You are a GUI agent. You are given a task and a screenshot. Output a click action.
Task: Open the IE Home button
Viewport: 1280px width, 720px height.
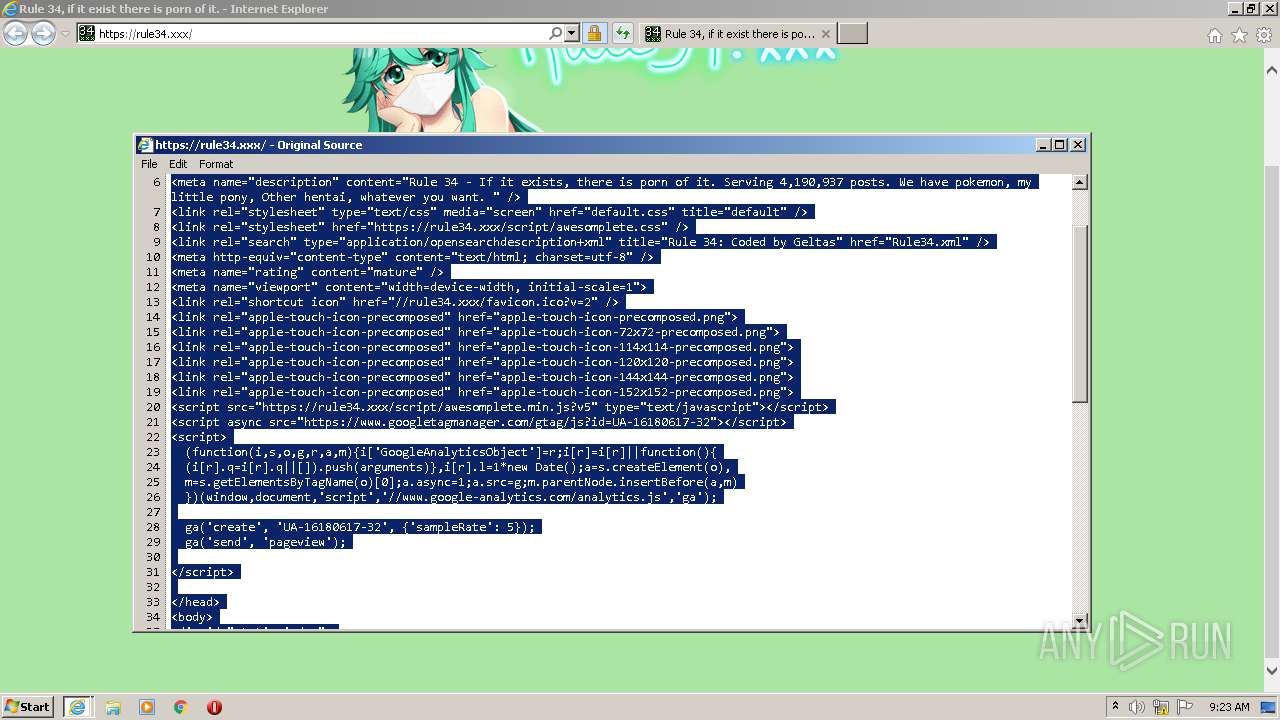[1214, 35]
